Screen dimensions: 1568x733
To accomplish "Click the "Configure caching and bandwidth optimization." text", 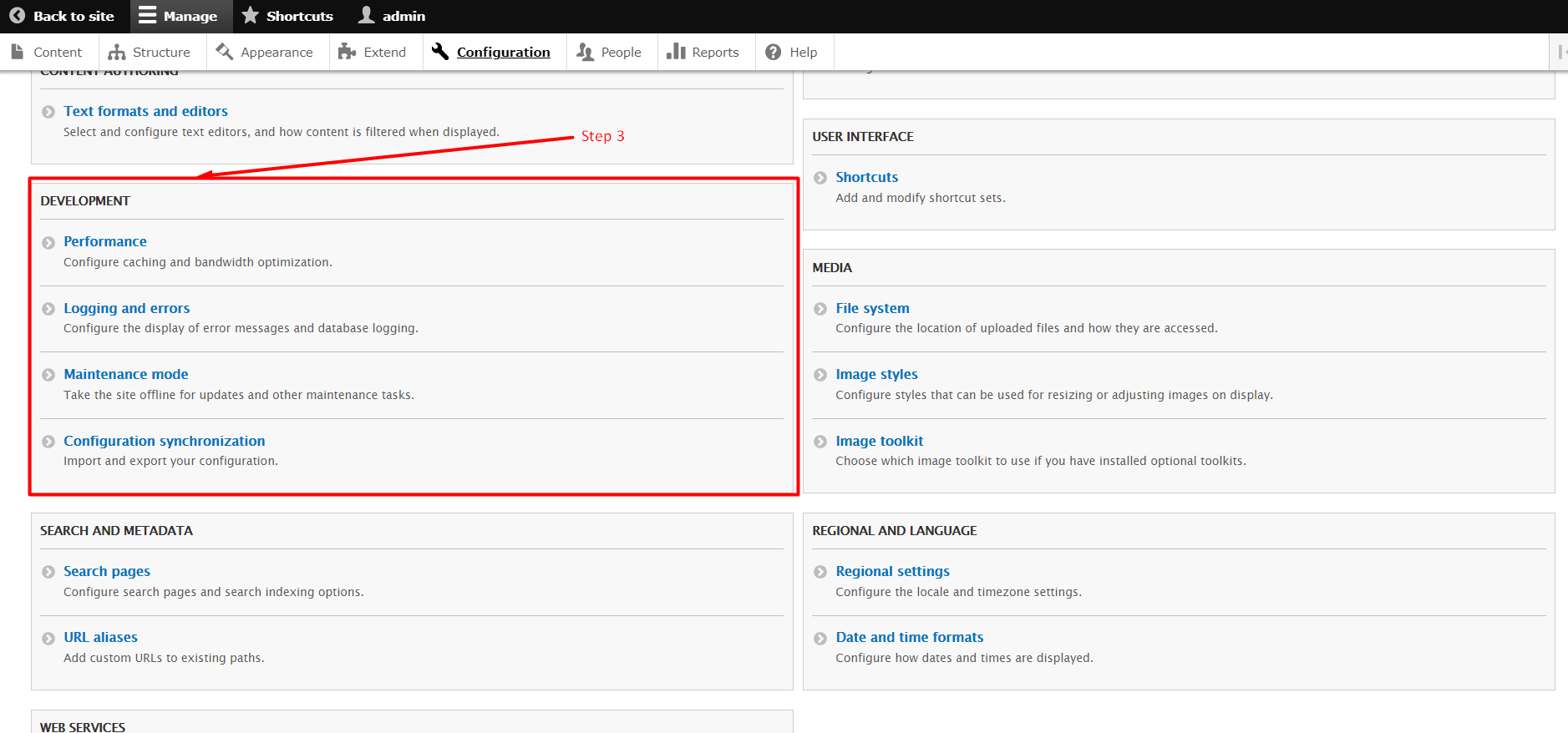I will [x=198, y=262].
